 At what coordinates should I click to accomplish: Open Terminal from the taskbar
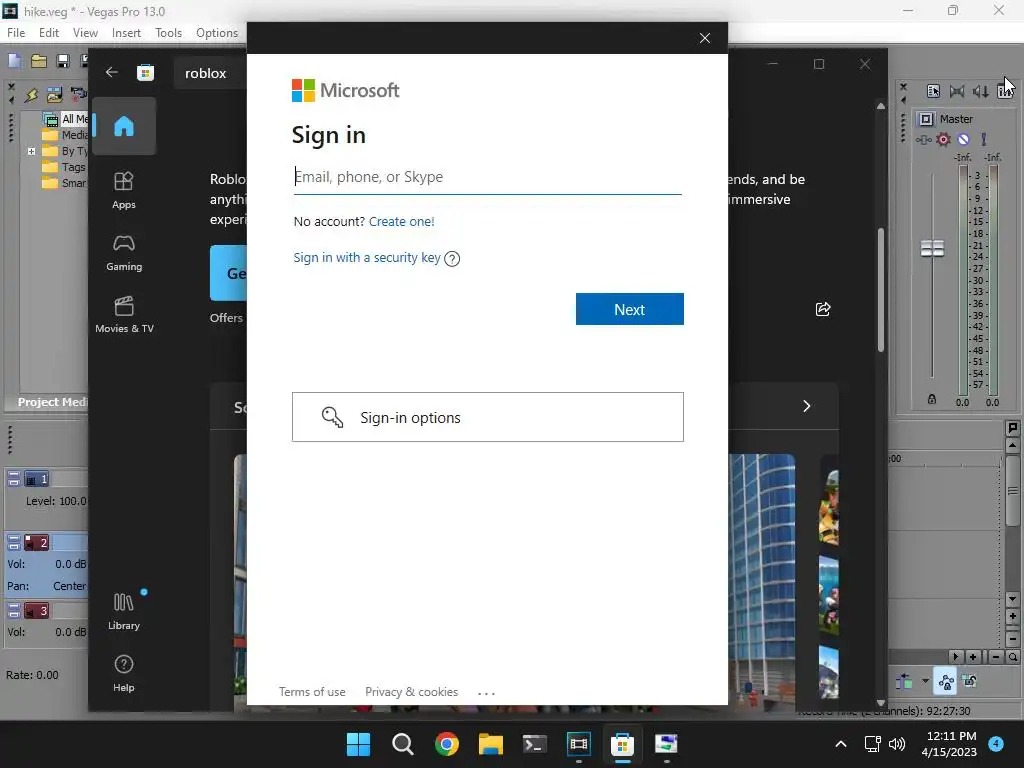point(534,744)
